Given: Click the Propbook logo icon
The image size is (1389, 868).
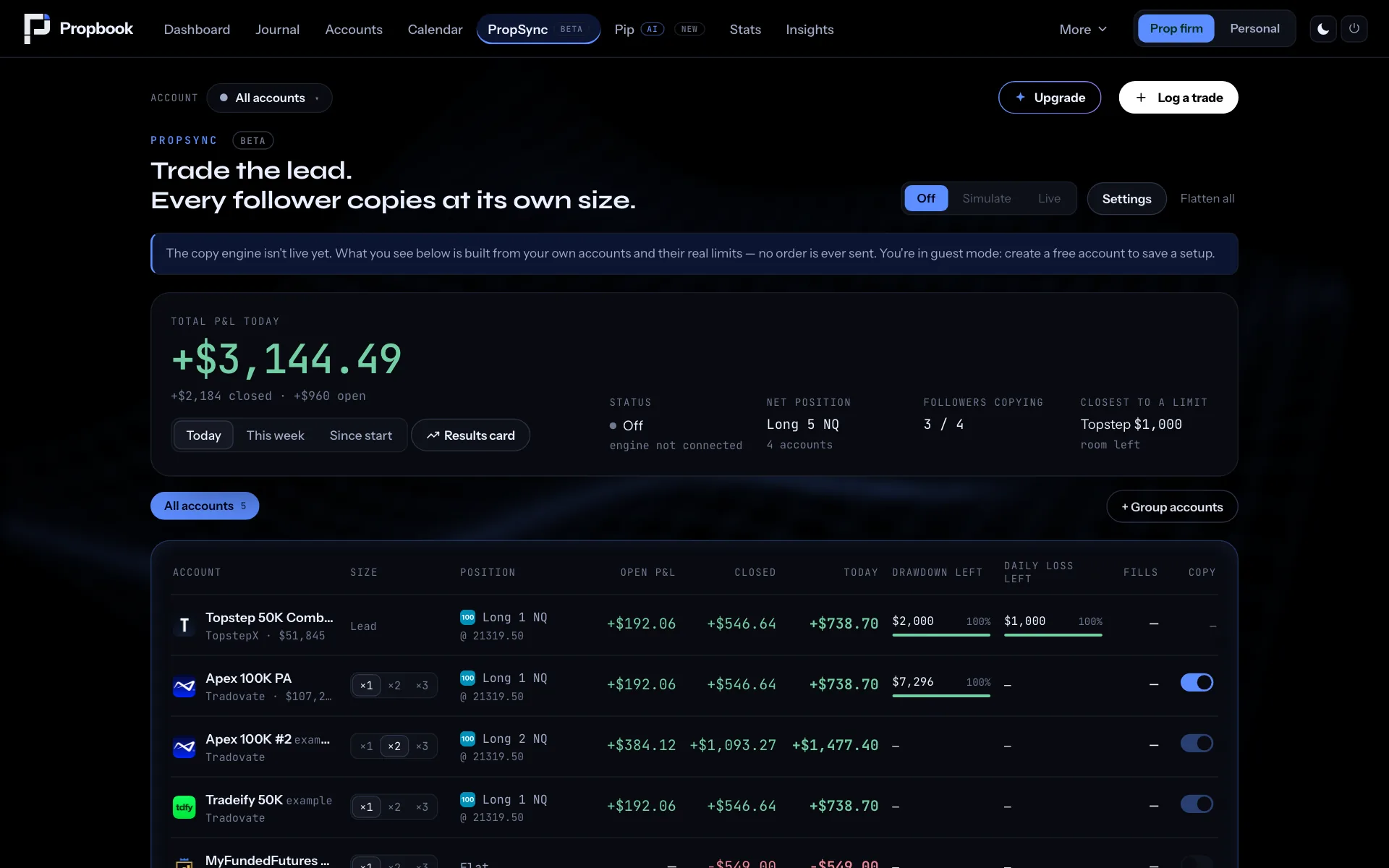Looking at the screenshot, I should click(37, 29).
